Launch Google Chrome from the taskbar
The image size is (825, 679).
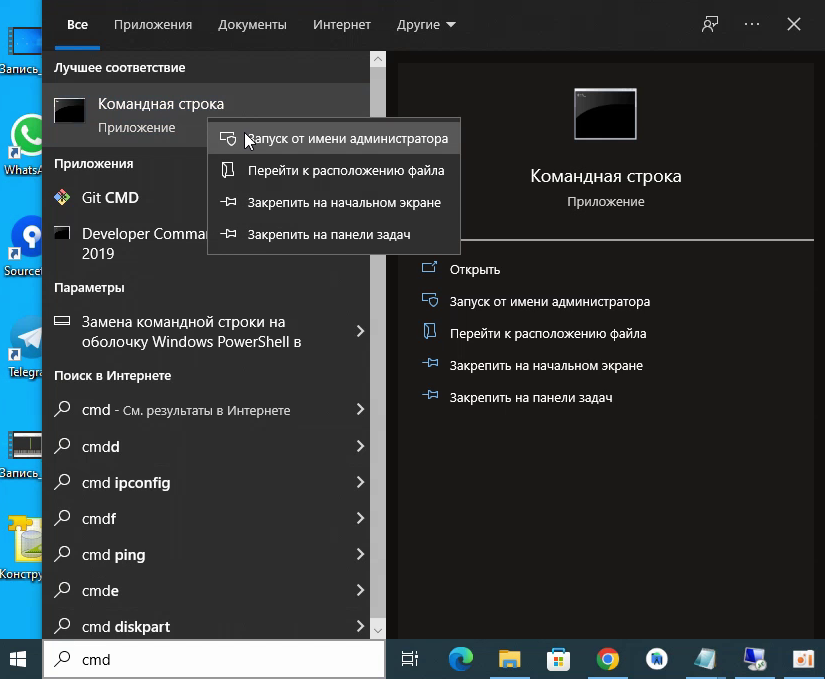[607, 659]
